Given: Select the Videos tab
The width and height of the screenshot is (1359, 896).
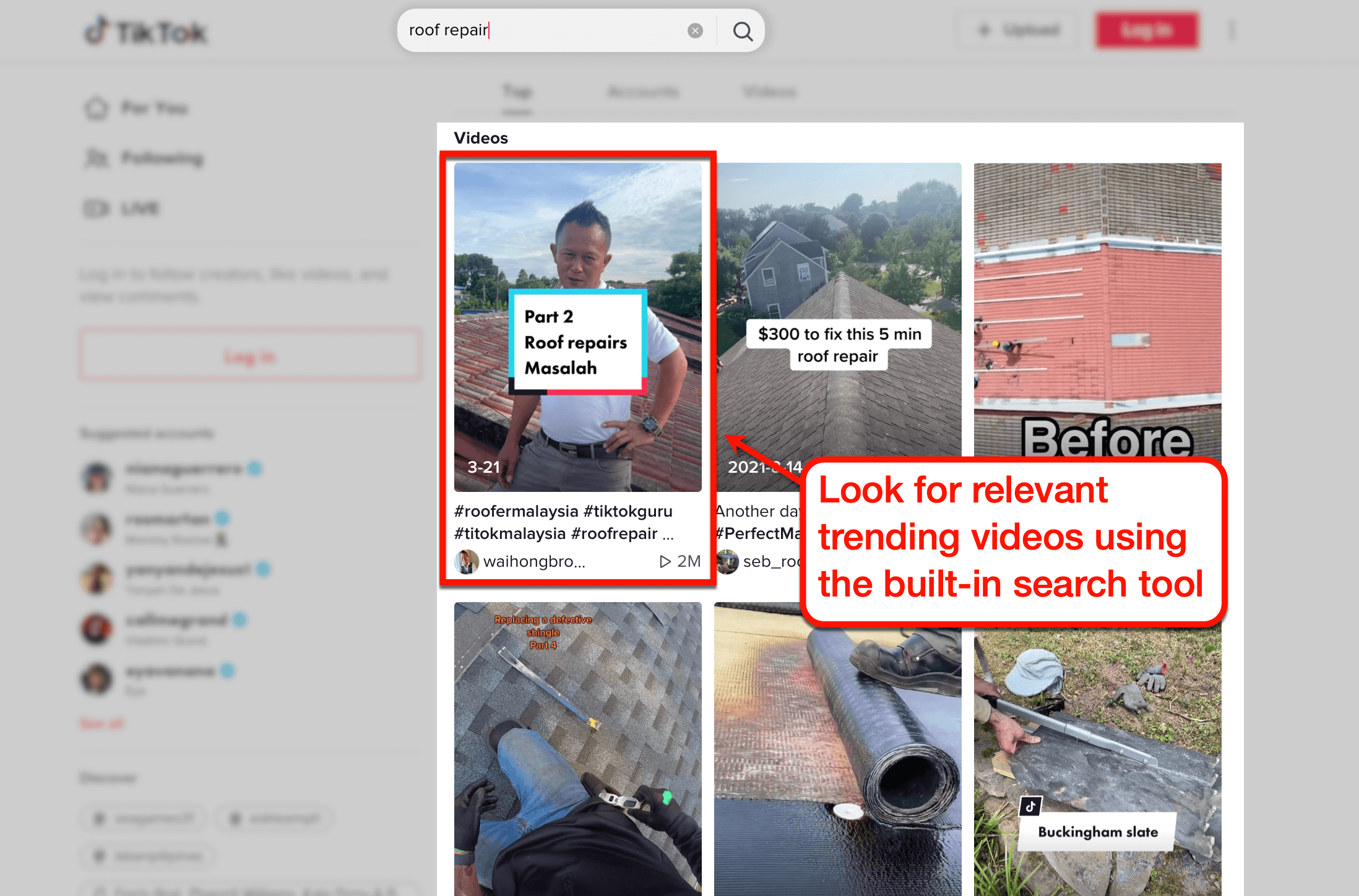Looking at the screenshot, I should tap(769, 92).
